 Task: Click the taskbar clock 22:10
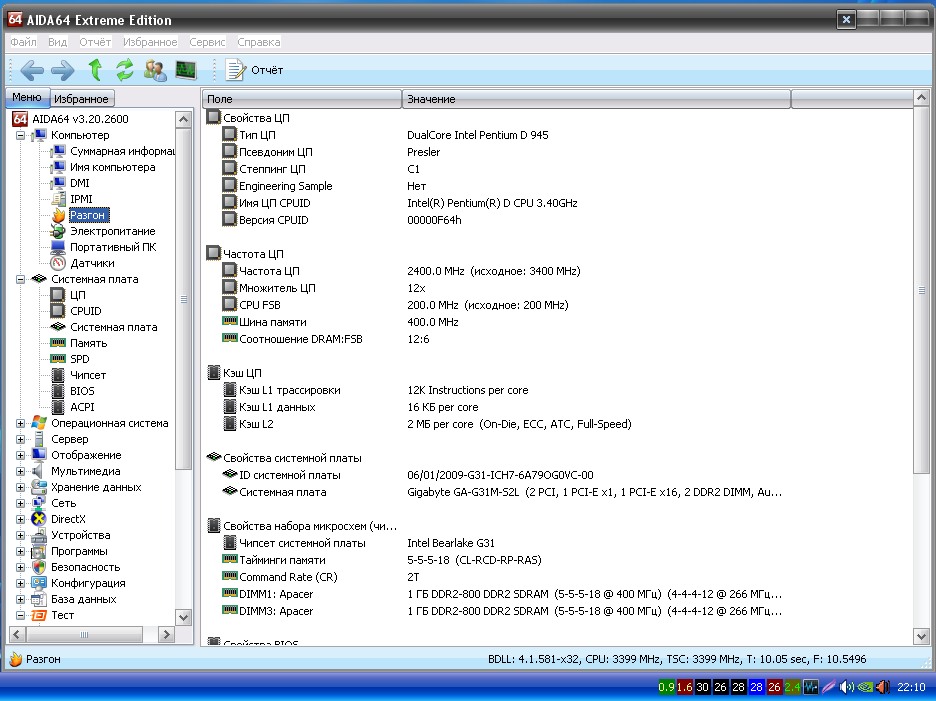(x=911, y=687)
